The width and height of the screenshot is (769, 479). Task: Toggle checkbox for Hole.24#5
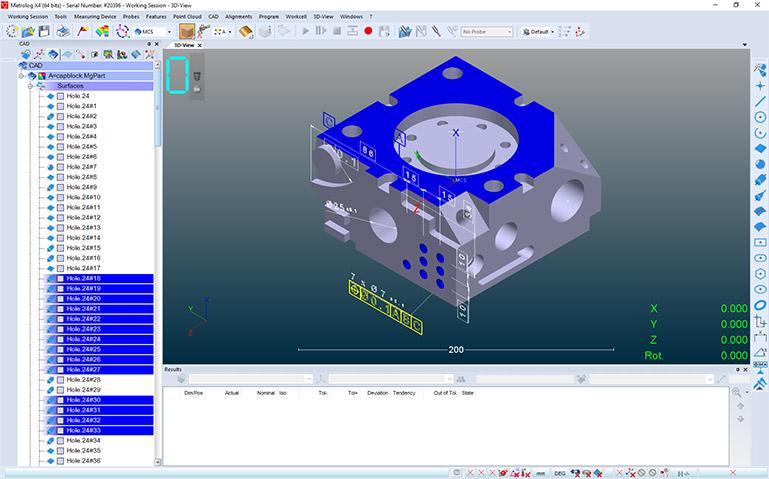[60, 147]
